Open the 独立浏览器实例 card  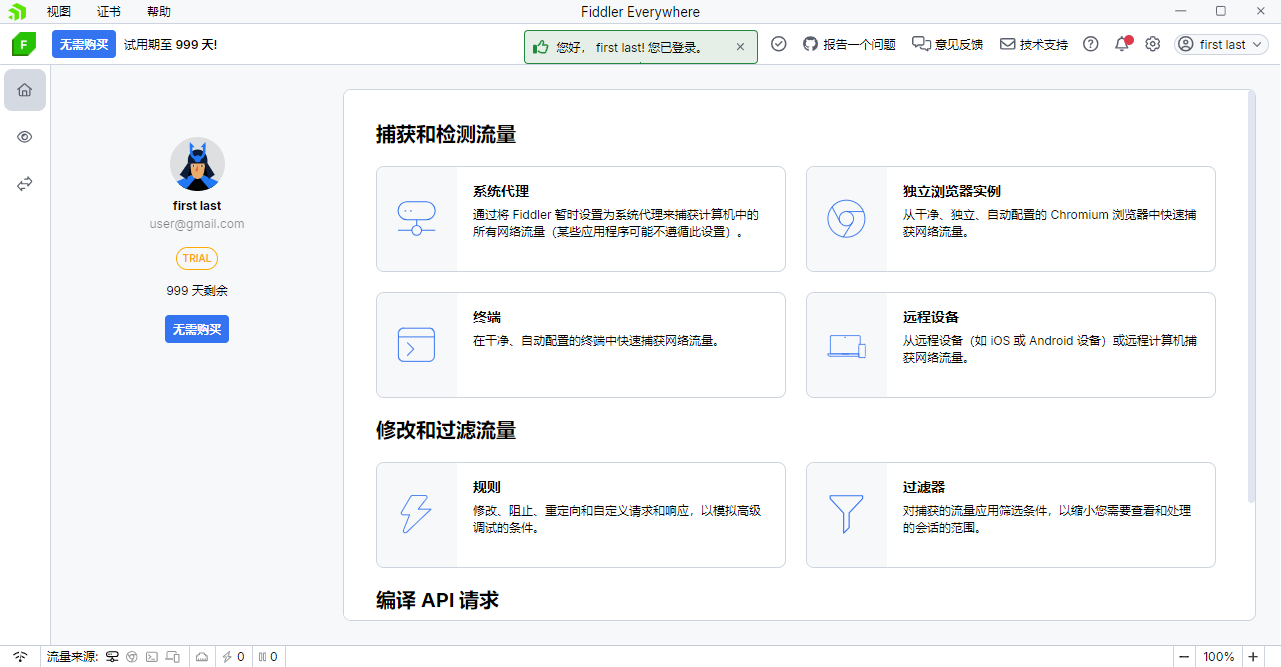click(1011, 219)
